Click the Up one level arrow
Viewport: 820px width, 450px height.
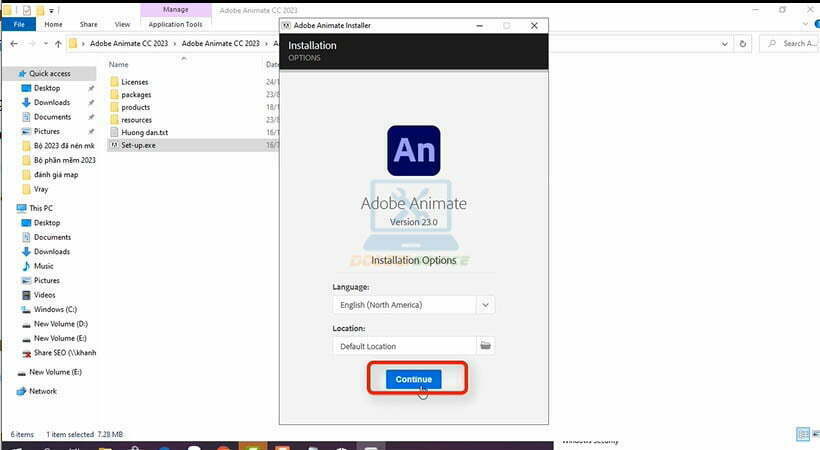(x=57, y=44)
